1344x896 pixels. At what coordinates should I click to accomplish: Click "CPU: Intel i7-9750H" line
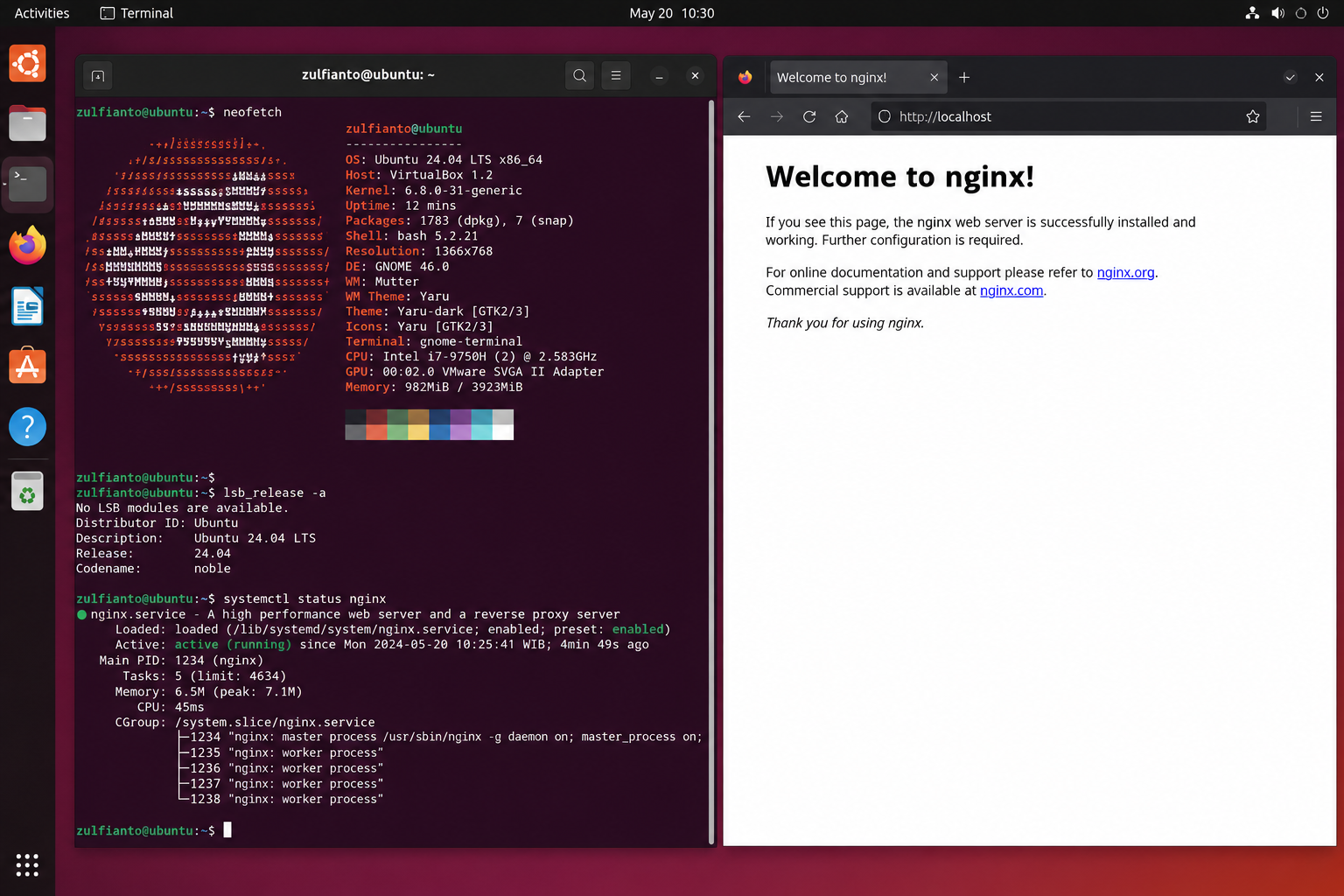[471, 357]
